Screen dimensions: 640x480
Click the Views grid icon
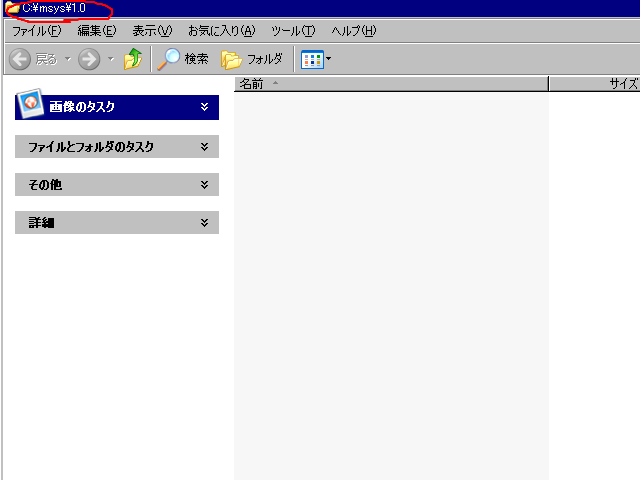[312, 60]
